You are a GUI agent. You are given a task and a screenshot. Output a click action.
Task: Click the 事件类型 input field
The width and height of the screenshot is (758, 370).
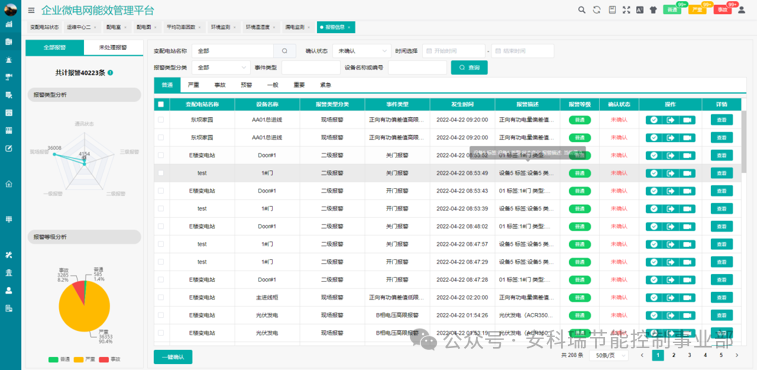tap(311, 68)
